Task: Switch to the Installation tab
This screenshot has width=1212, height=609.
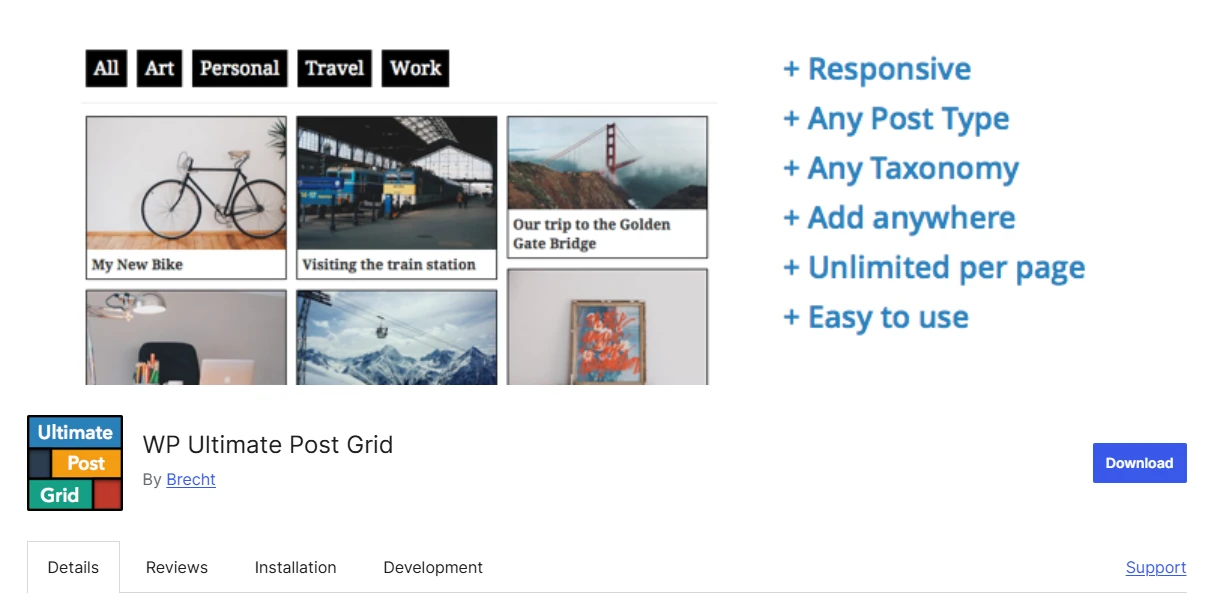Action: coord(295,567)
